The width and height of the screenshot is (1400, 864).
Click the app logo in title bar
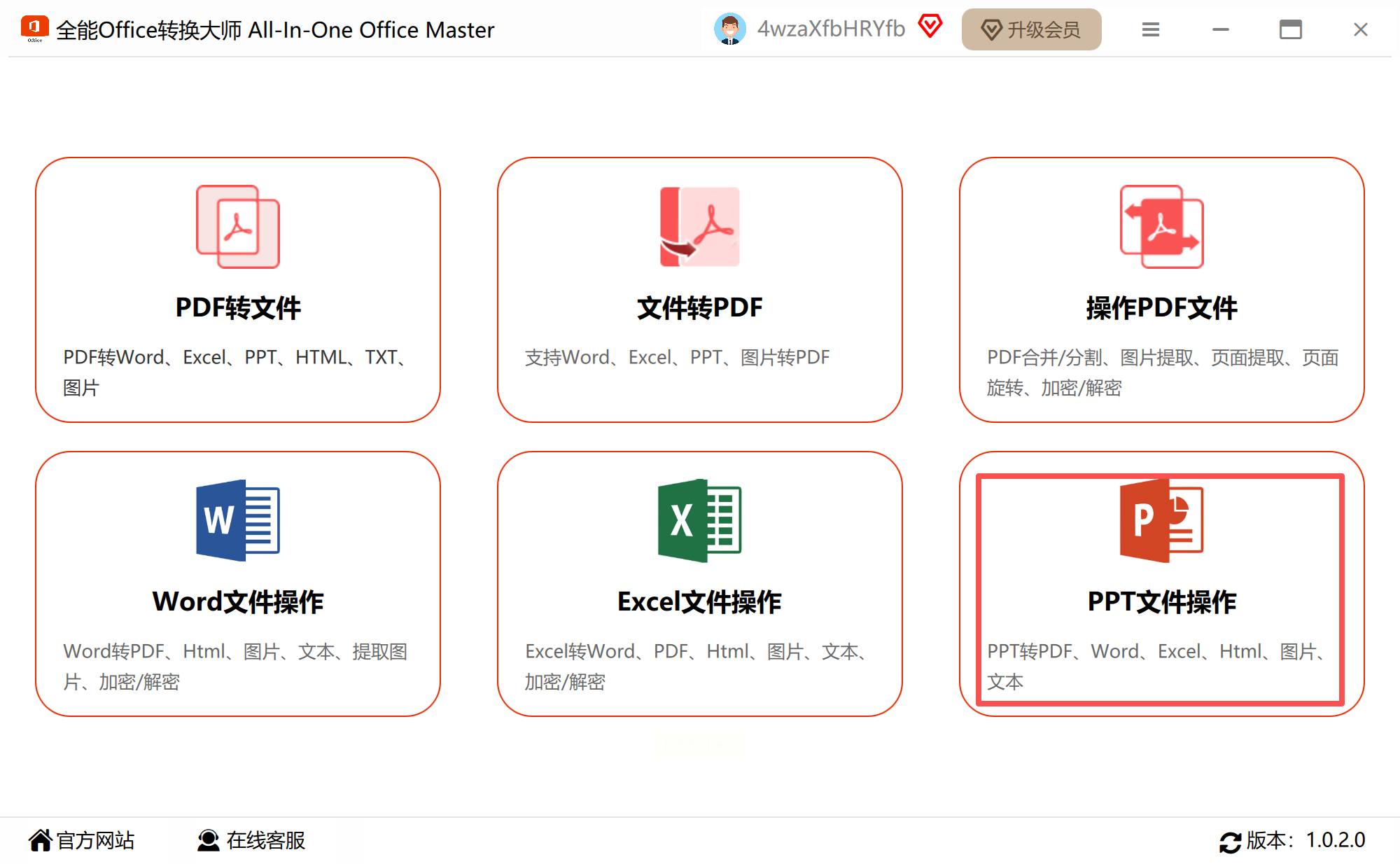pyautogui.click(x=34, y=29)
